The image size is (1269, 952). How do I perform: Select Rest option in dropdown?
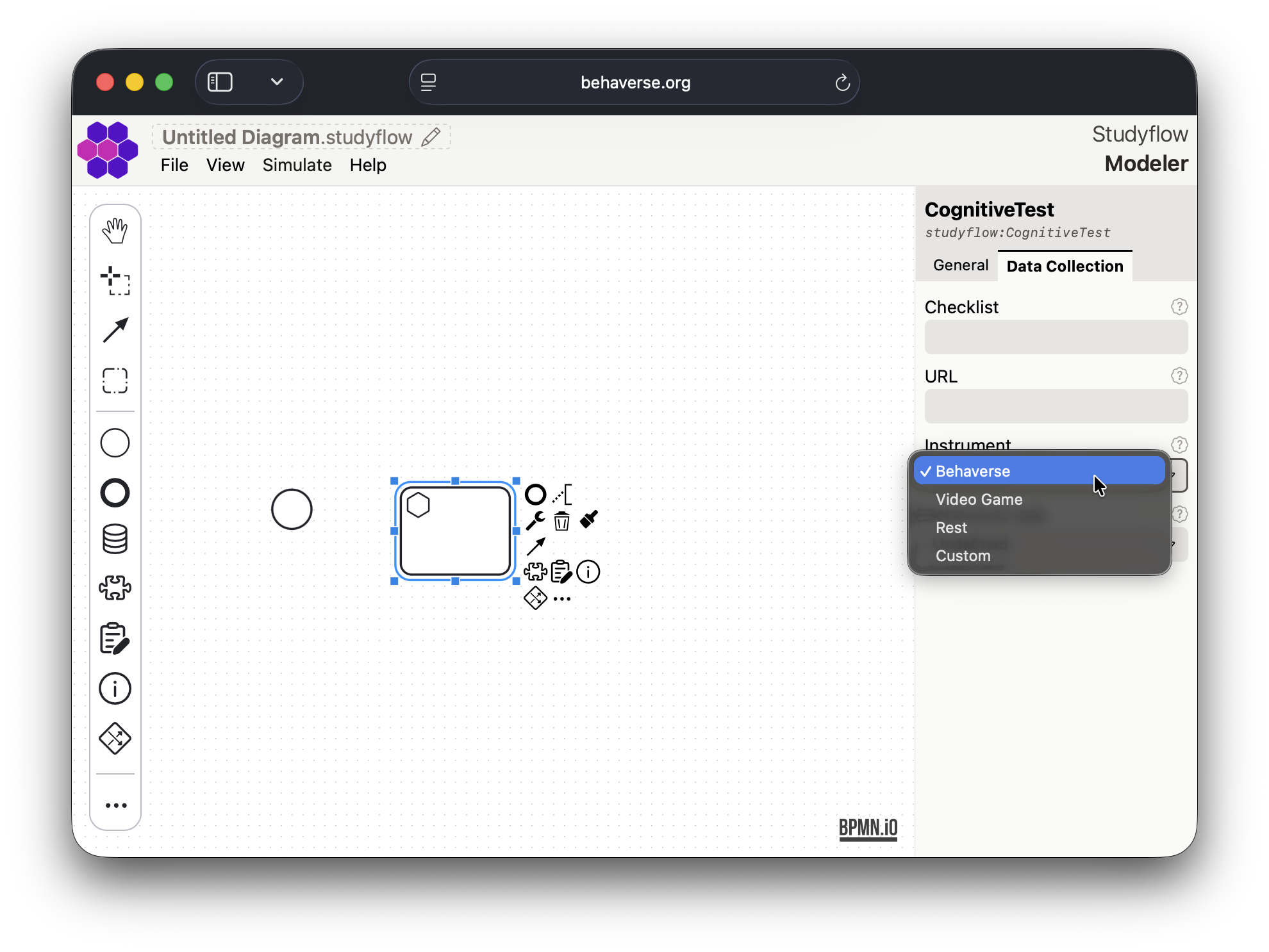pyautogui.click(x=951, y=528)
